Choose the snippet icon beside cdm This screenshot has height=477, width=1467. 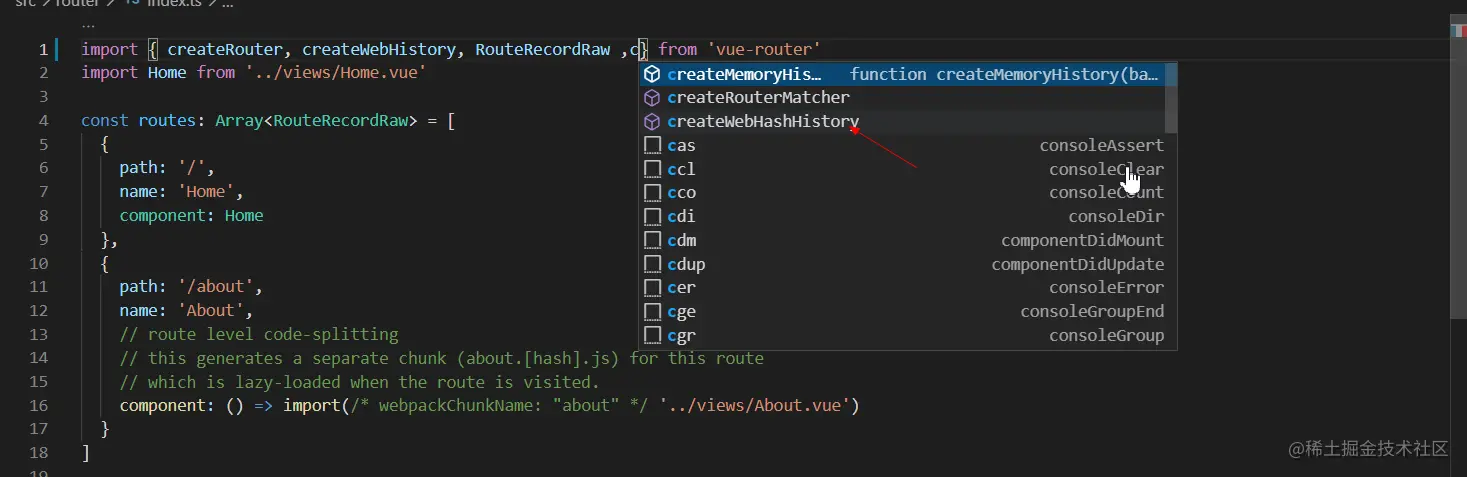click(x=652, y=240)
